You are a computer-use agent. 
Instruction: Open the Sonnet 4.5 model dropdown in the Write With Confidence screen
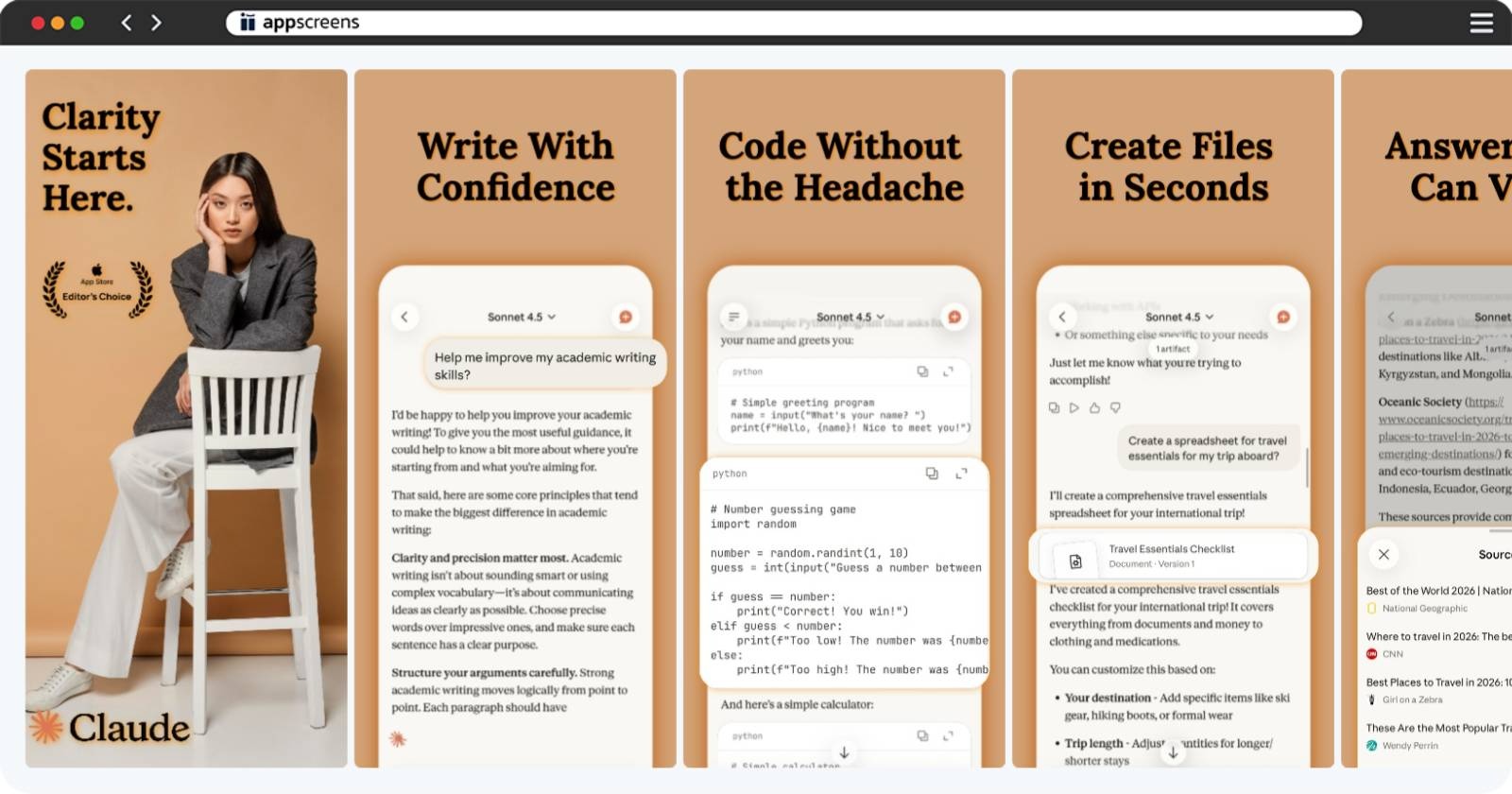522,317
